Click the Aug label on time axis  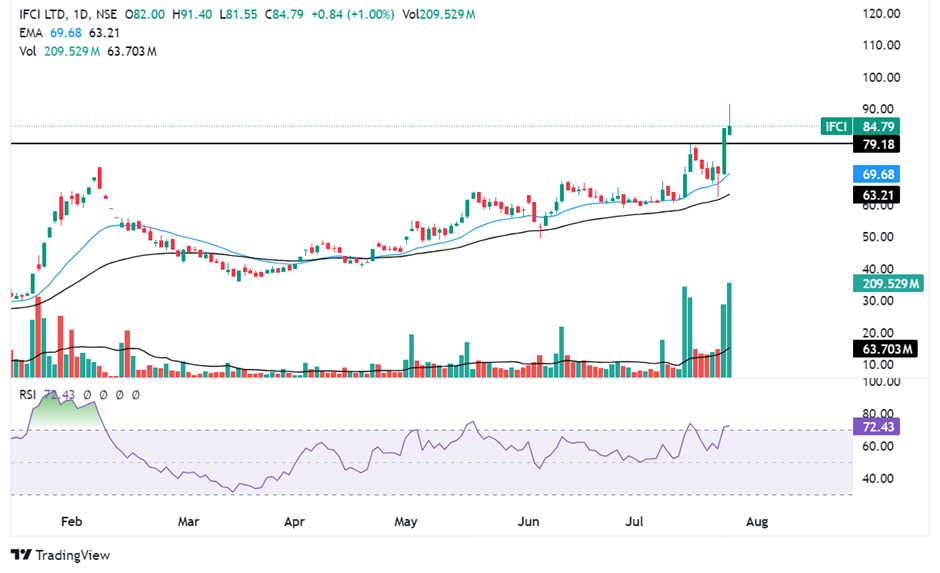757,522
